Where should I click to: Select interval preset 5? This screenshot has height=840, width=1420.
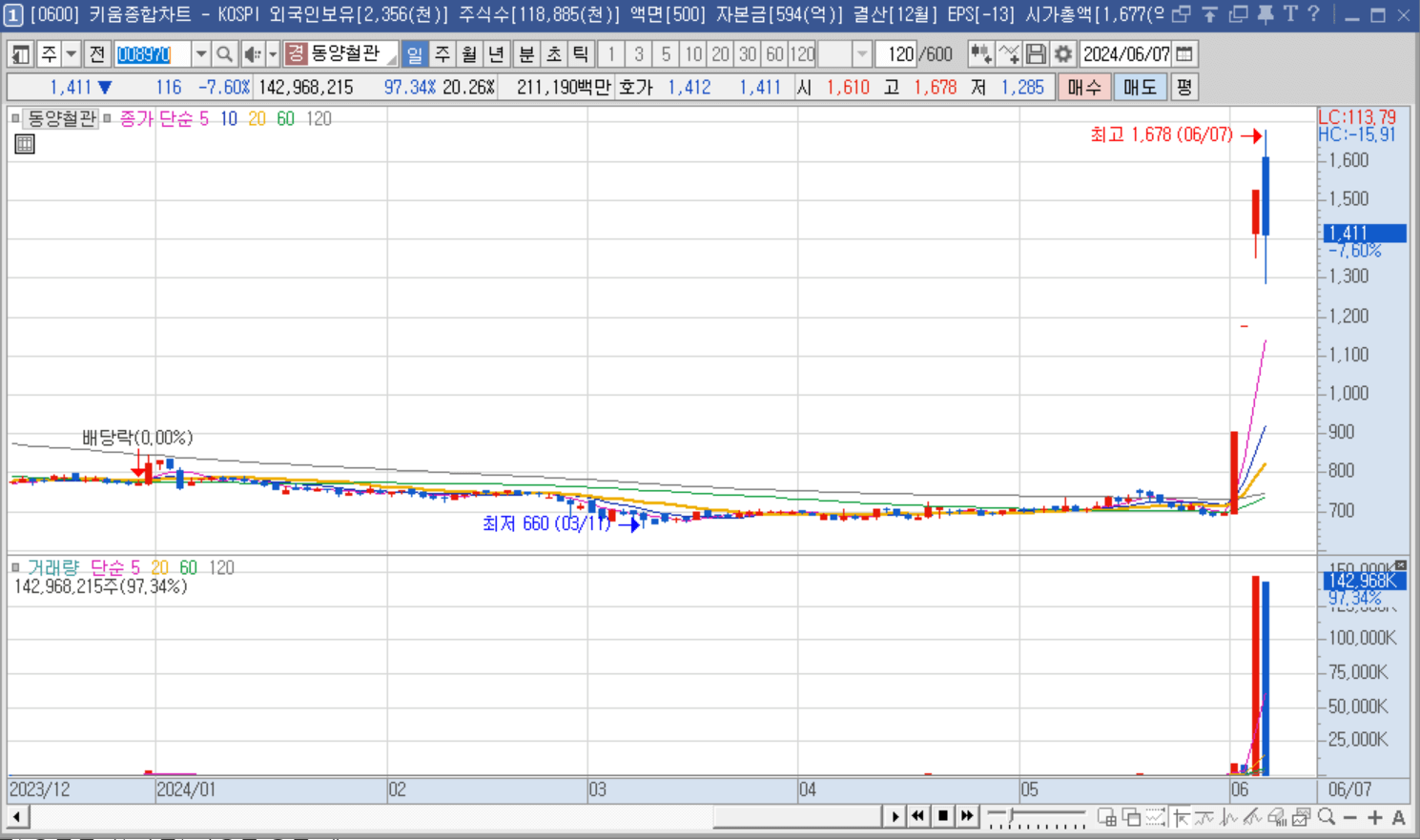point(666,54)
